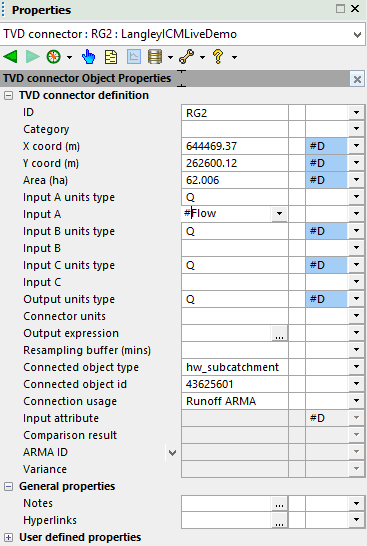Select the Input A label
This screenshot has height=546, width=367.
(42, 214)
